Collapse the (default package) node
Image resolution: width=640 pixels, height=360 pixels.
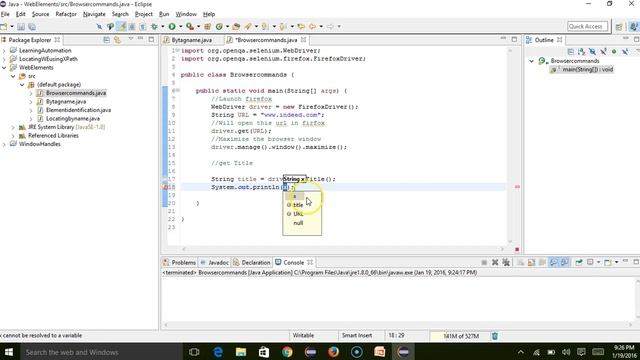(22, 85)
